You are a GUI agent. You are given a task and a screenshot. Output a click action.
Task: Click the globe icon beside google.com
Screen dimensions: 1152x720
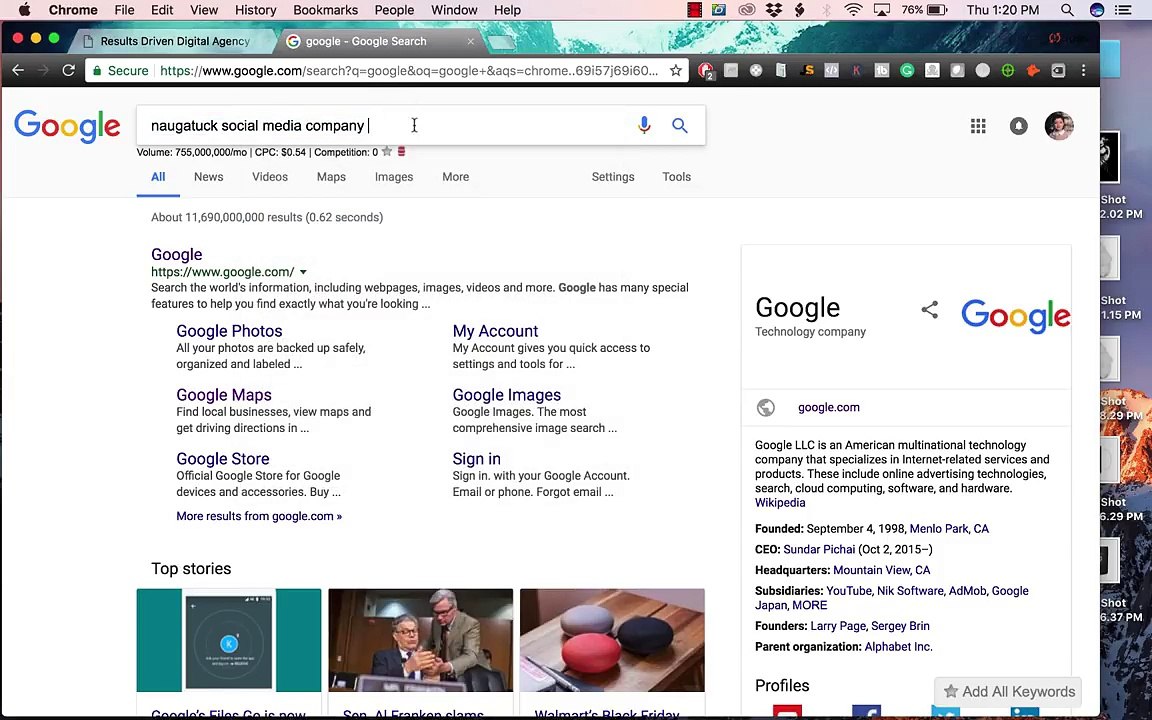click(766, 407)
